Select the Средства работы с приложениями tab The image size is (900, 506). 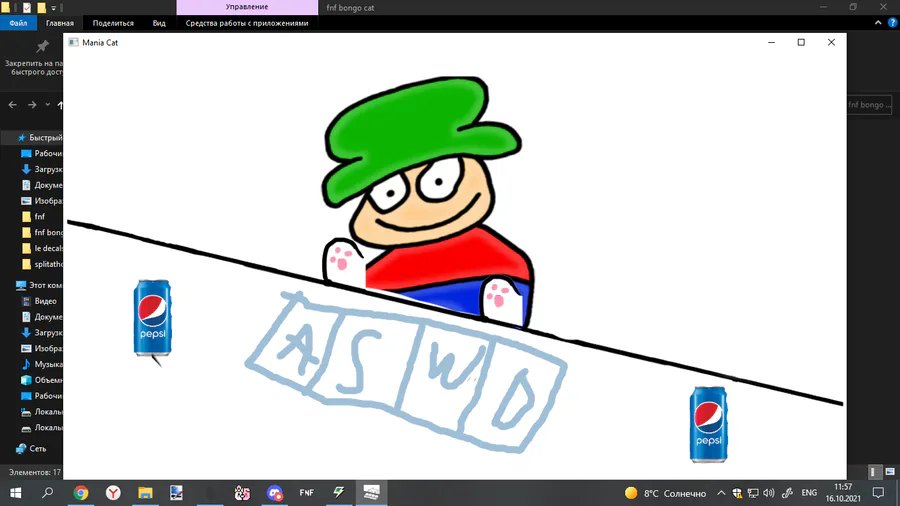[x=247, y=23]
